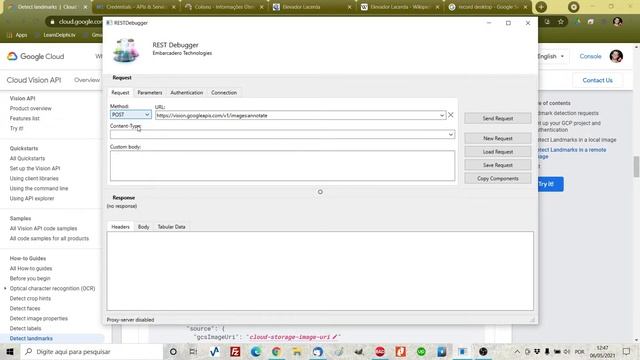Open Detect faces sidebar link
Viewport: 640px width, 360px height.
25,309
